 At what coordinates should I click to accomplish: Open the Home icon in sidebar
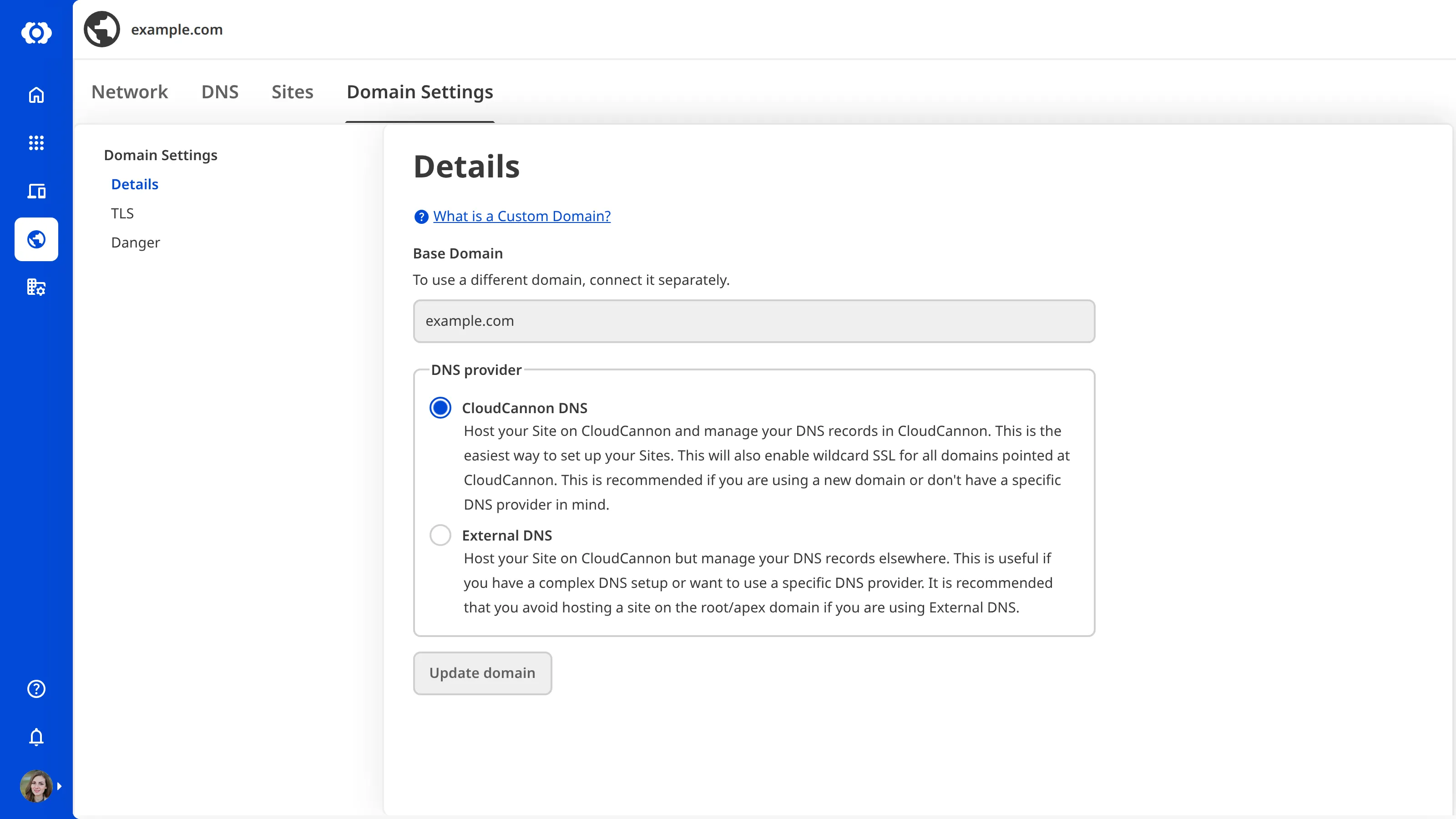tap(36, 95)
